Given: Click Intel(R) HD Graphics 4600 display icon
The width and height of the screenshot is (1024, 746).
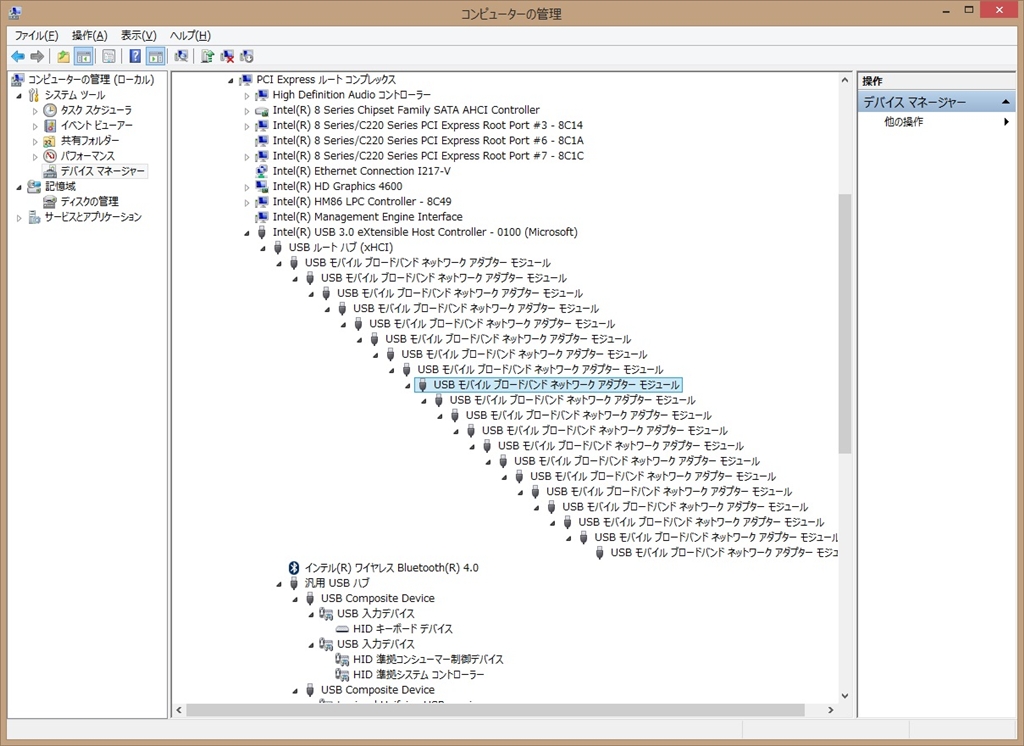Looking at the screenshot, I should (x=262, y=186).
